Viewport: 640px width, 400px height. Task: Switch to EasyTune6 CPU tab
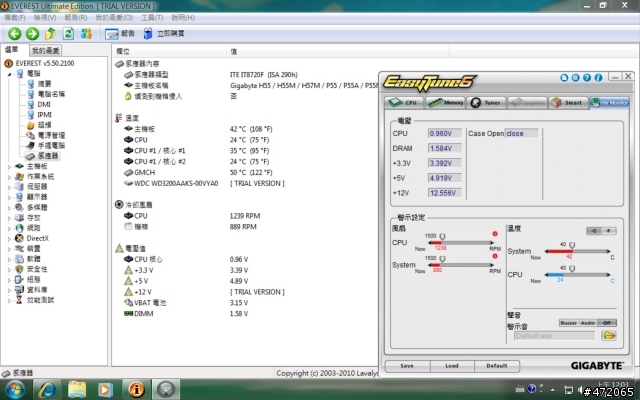[404, 102]
